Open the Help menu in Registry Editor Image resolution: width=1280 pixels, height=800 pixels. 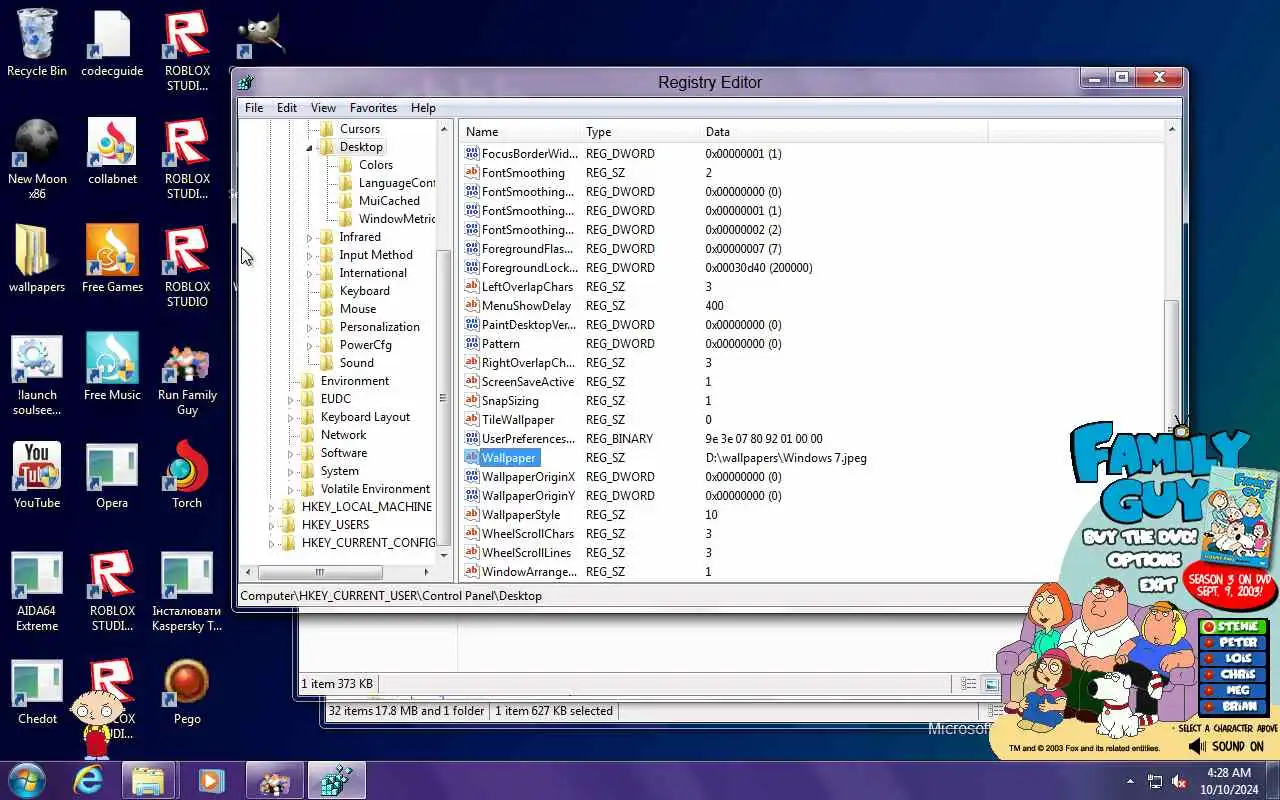[x=423, y=108]
